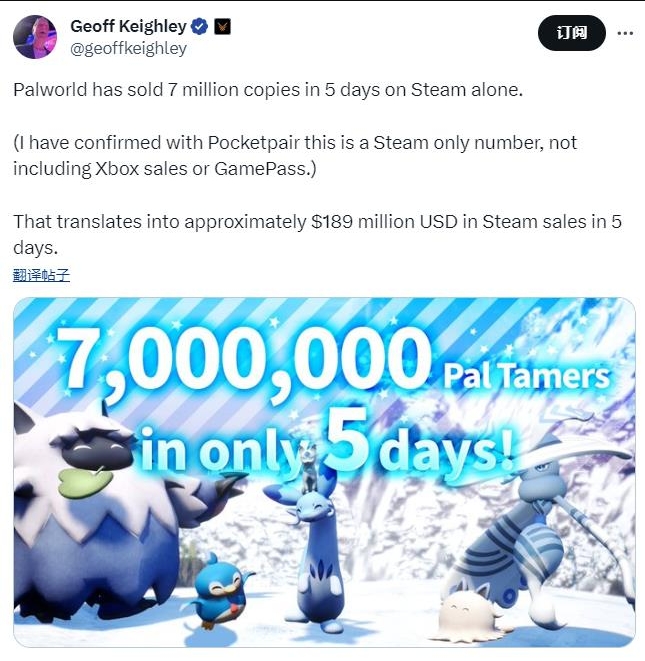
Task: Click the Pocketpair confirmation paragraph
Action: point(295,156)
